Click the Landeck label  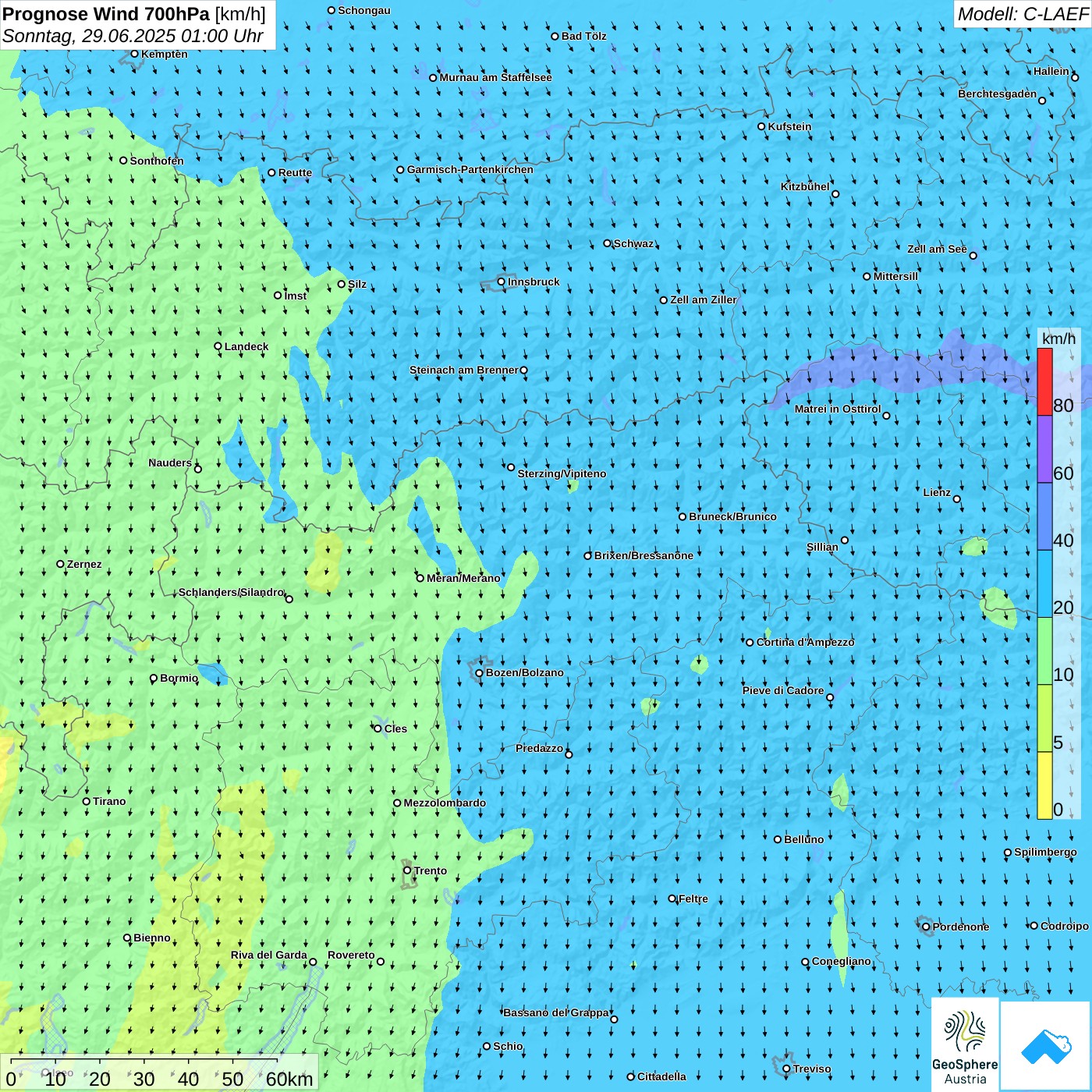(246, 346)
